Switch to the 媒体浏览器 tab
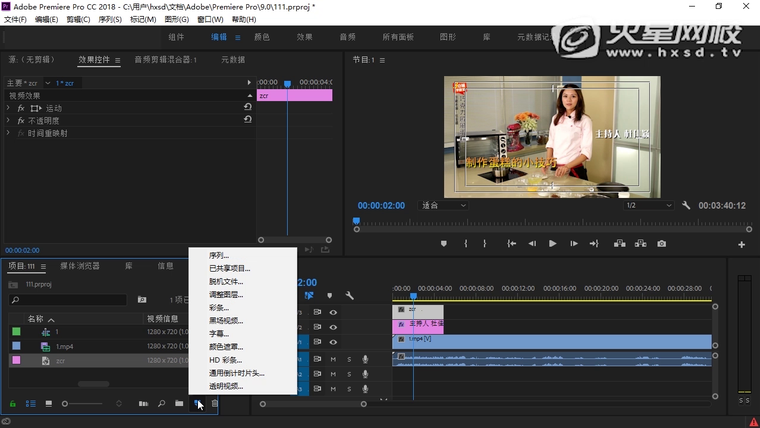This screenshot has width=760, height=428. [x=80, y=266]
